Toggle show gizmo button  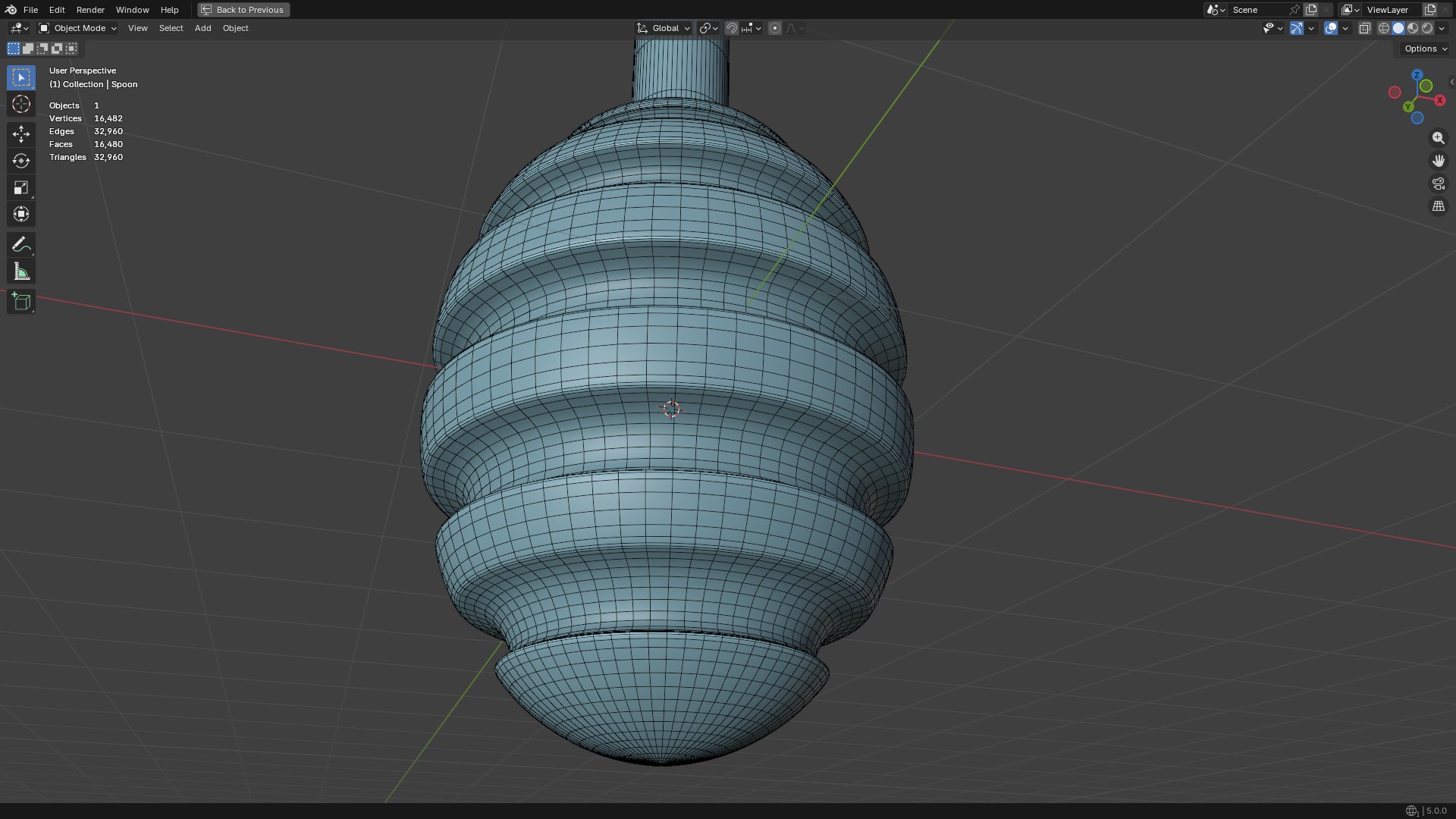click(x=1297, y=28)
